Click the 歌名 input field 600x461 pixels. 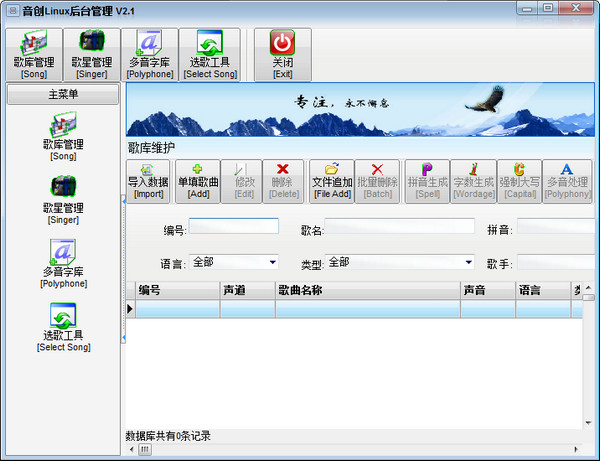tap(400, 226)
